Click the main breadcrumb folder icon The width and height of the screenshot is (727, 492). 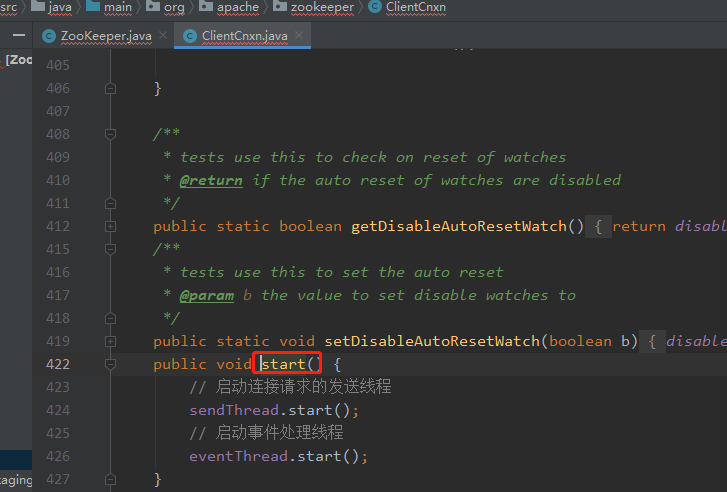pyautogui.click(x=93, y=6)
